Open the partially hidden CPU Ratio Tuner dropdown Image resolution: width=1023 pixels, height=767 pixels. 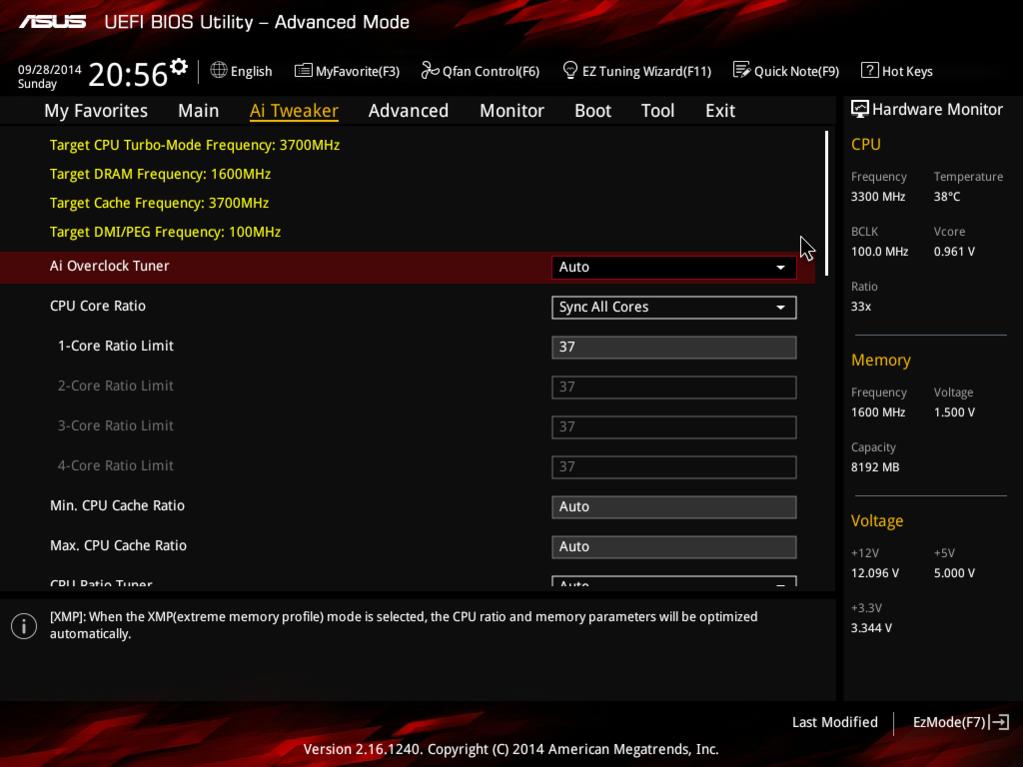pos(673,581)
